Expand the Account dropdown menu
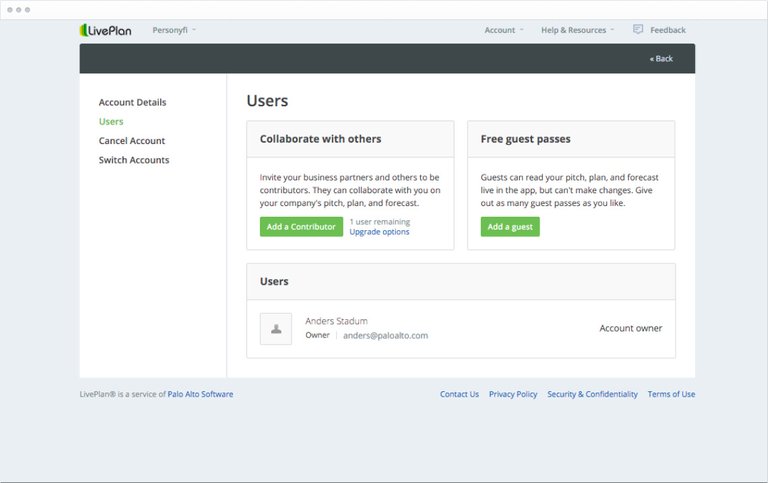This screenshot has width=768, height=483. tap(504, 30)
